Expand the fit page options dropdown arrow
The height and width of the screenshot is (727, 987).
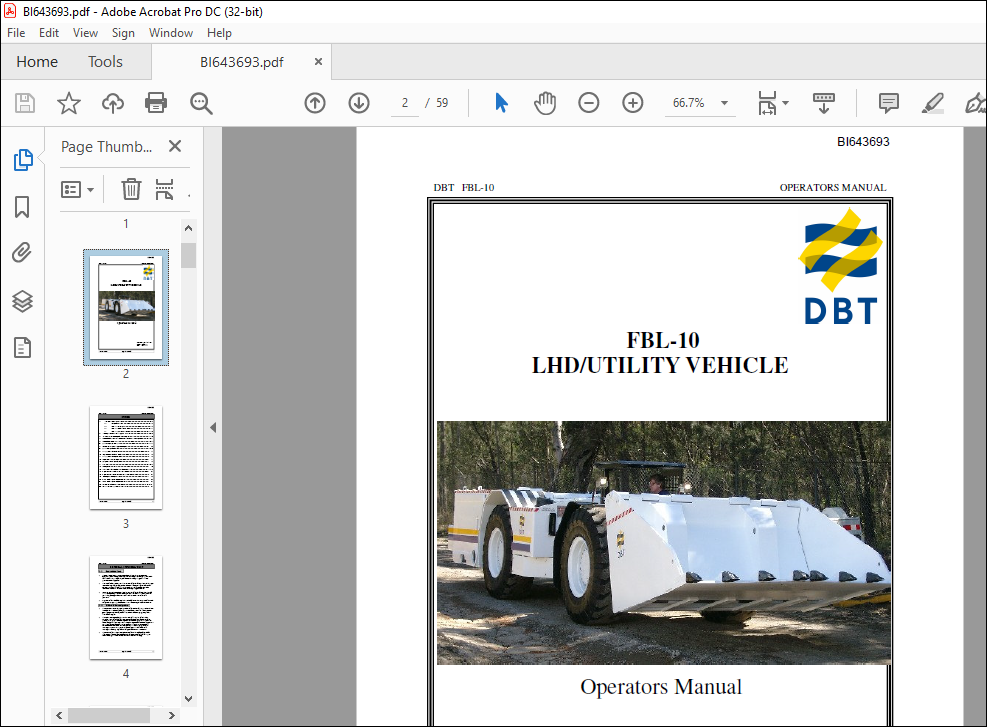(x=785, y=103)
